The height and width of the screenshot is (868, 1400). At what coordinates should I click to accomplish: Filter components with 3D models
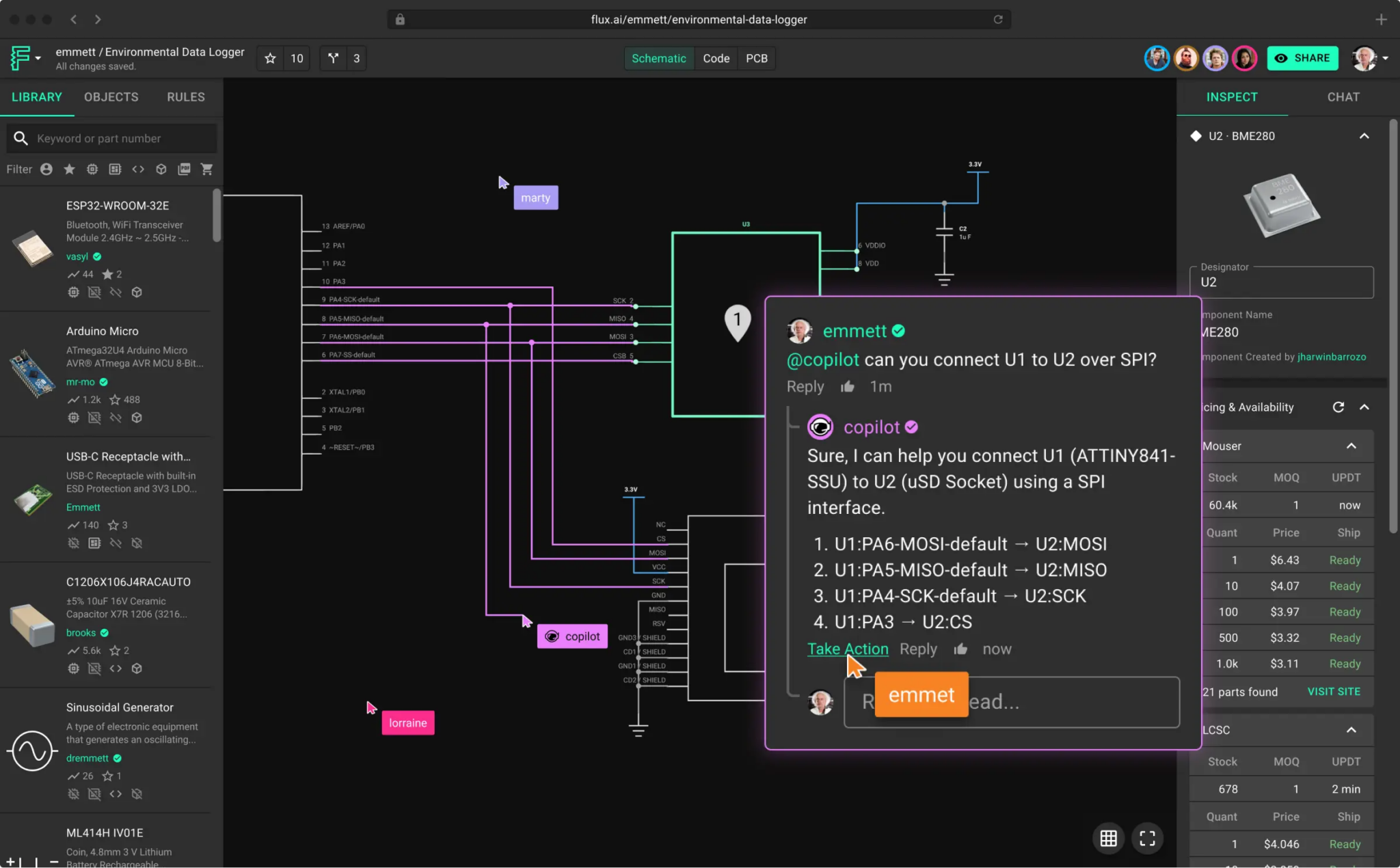pyautogui.click(x=161, y=169)
